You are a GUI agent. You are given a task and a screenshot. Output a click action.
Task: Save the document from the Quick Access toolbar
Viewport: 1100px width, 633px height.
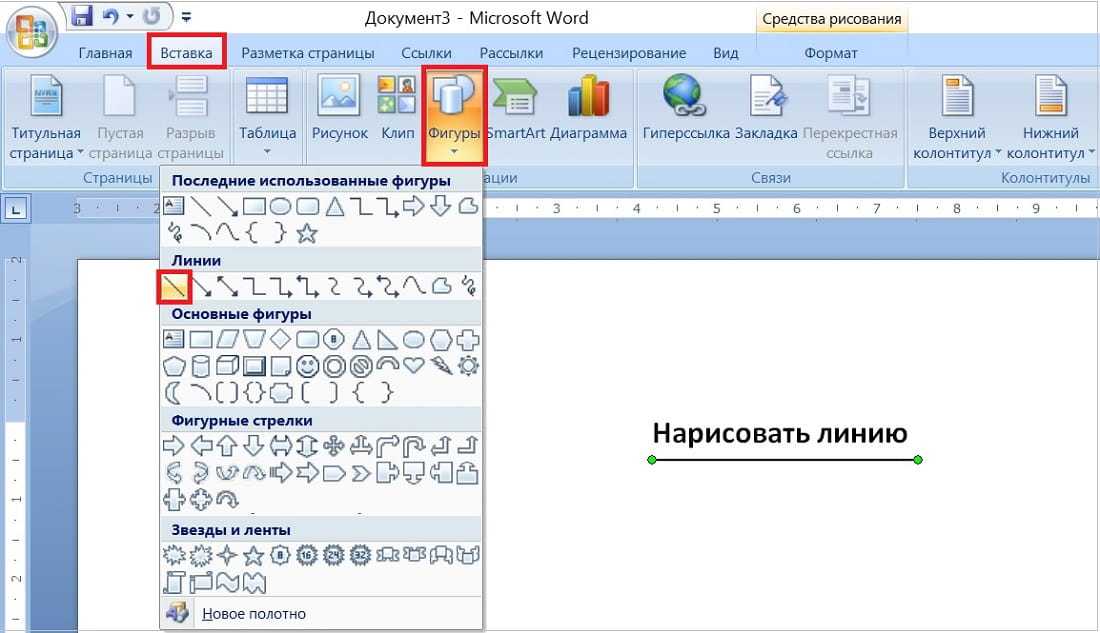[x=82, y=16]
